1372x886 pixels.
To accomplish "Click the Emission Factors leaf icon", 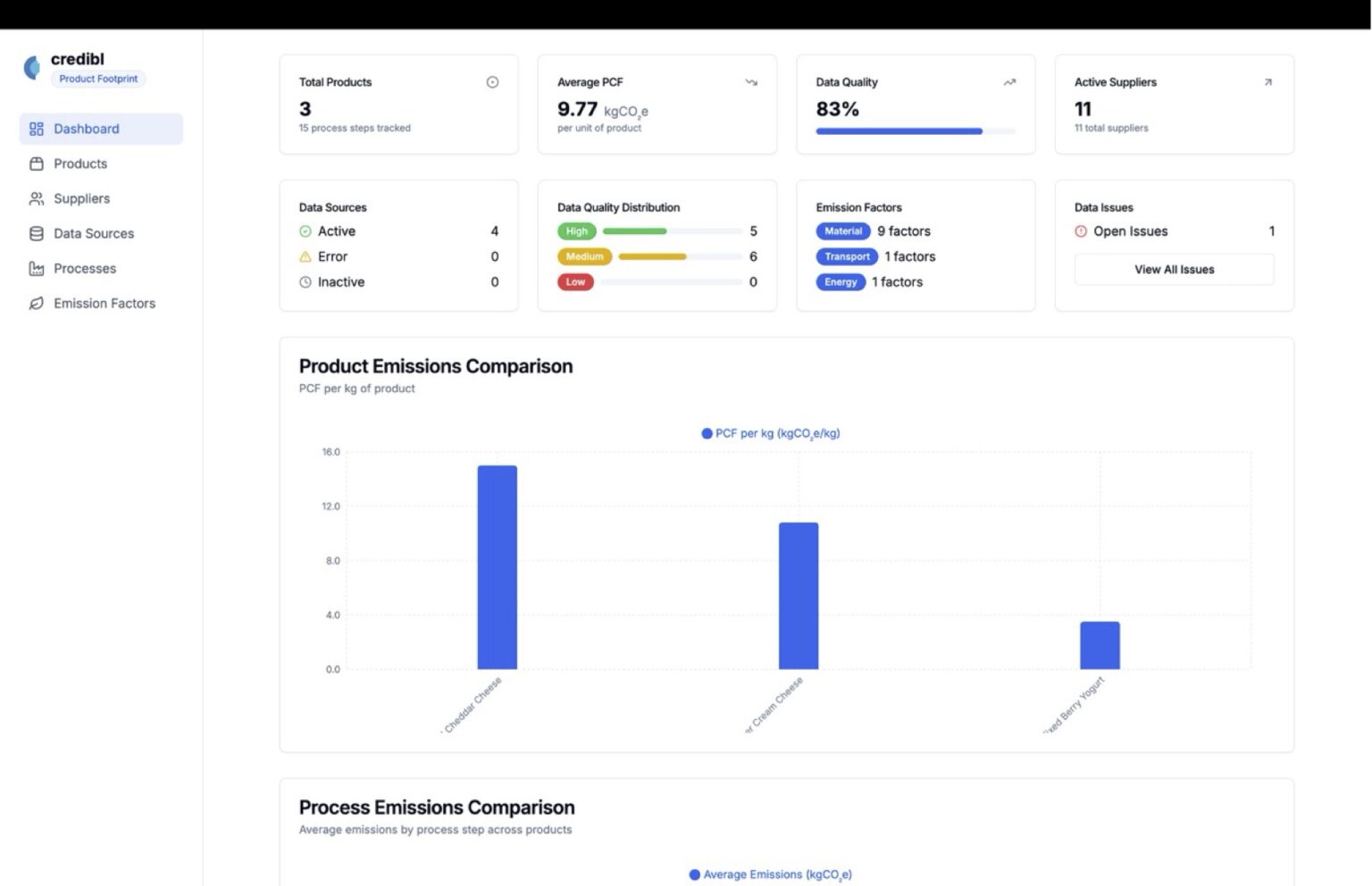I will pyautogui.click(x=36, y=303).
